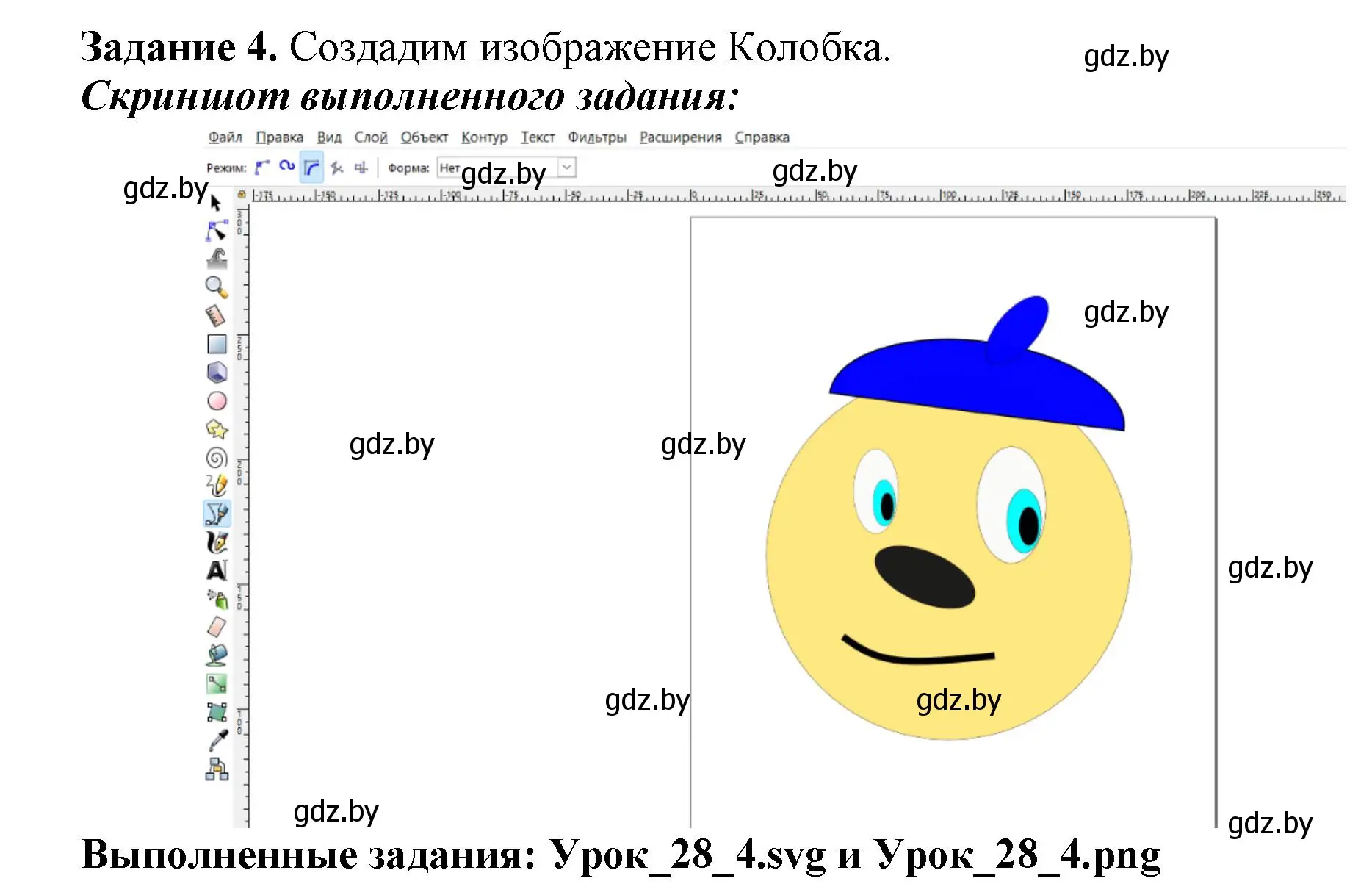The width and height of the screenshot is (1372, 895).
Task: Switch to paraxial line segments mode
Action: (361, 168)
